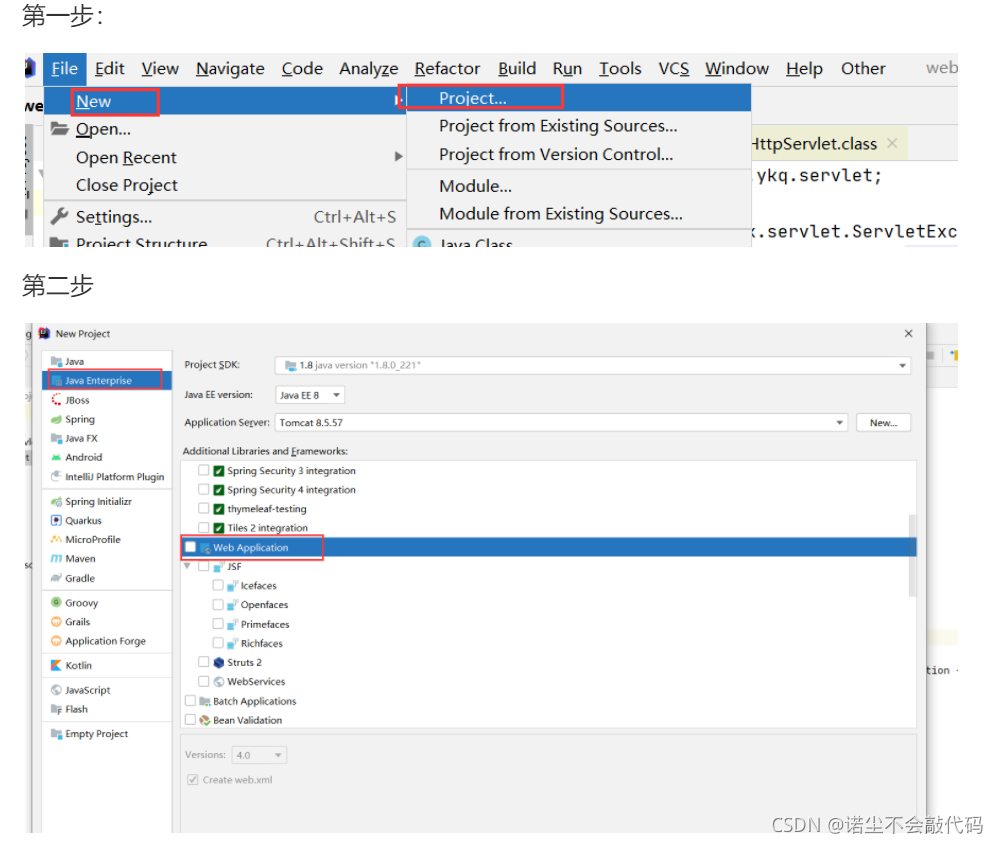Image resolution: width=998 pixels, height=843 pixels.
Task: Check thymeleaf-testing checkbox
Action: tap(204, 508)
